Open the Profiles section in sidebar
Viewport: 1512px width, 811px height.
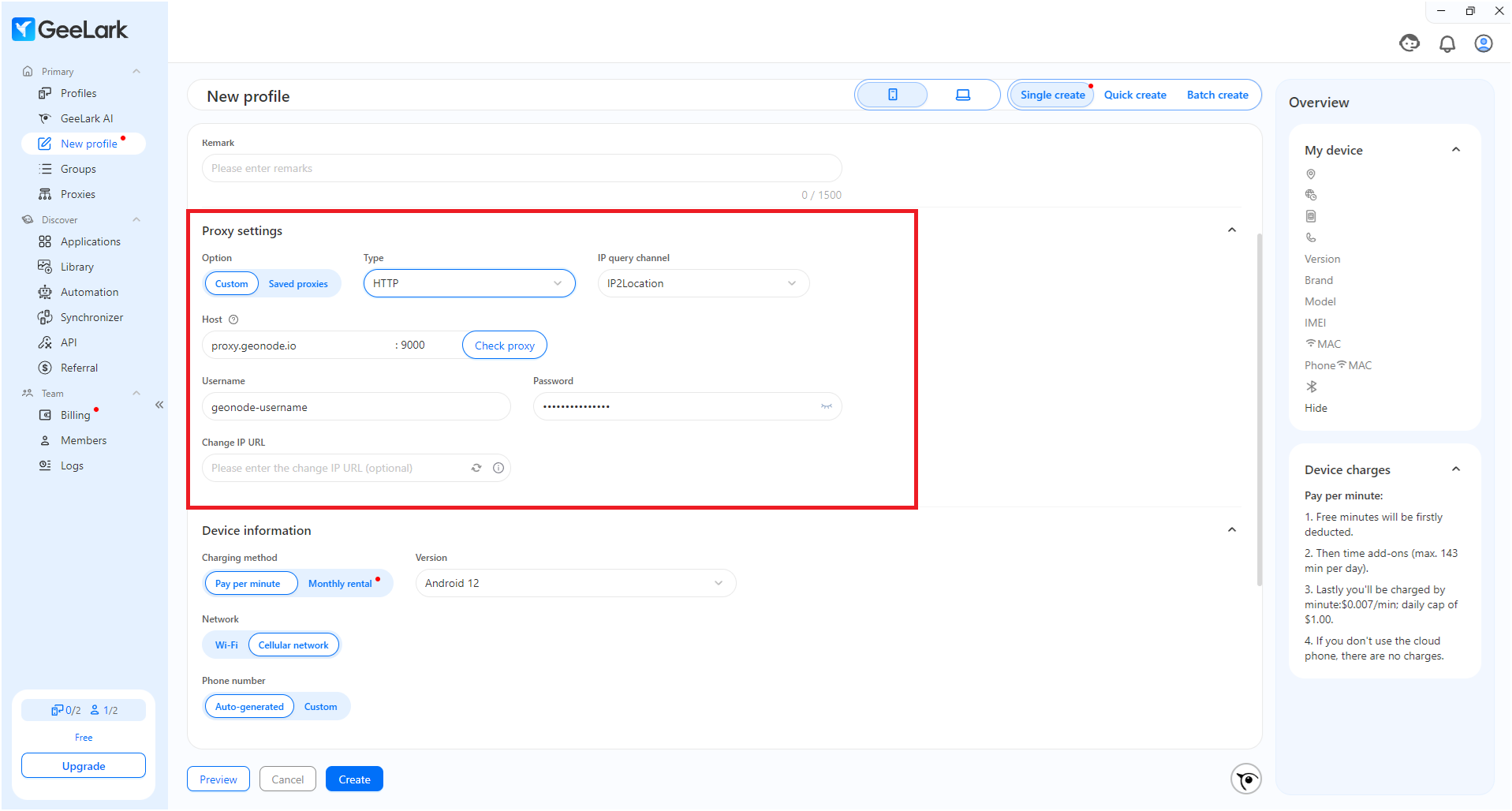pos(77,92)
